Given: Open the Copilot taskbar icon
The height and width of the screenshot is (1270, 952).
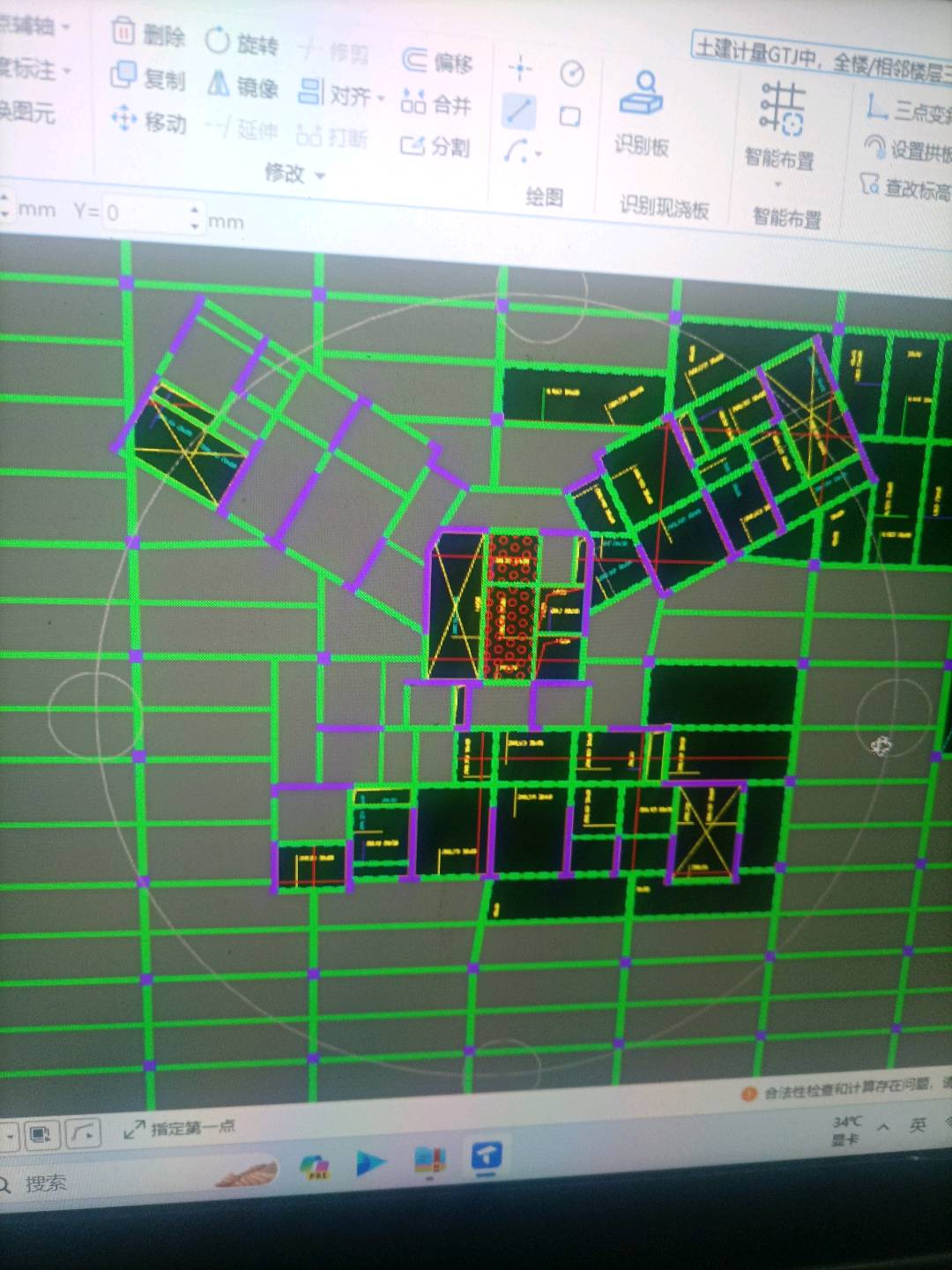Looking at the screenshot, I should click(315, 1169).
